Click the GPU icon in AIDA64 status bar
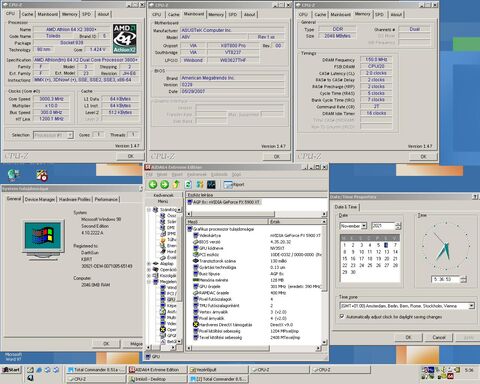The width and height of the screenshot is (480, 384). click(x=148, y=357)
